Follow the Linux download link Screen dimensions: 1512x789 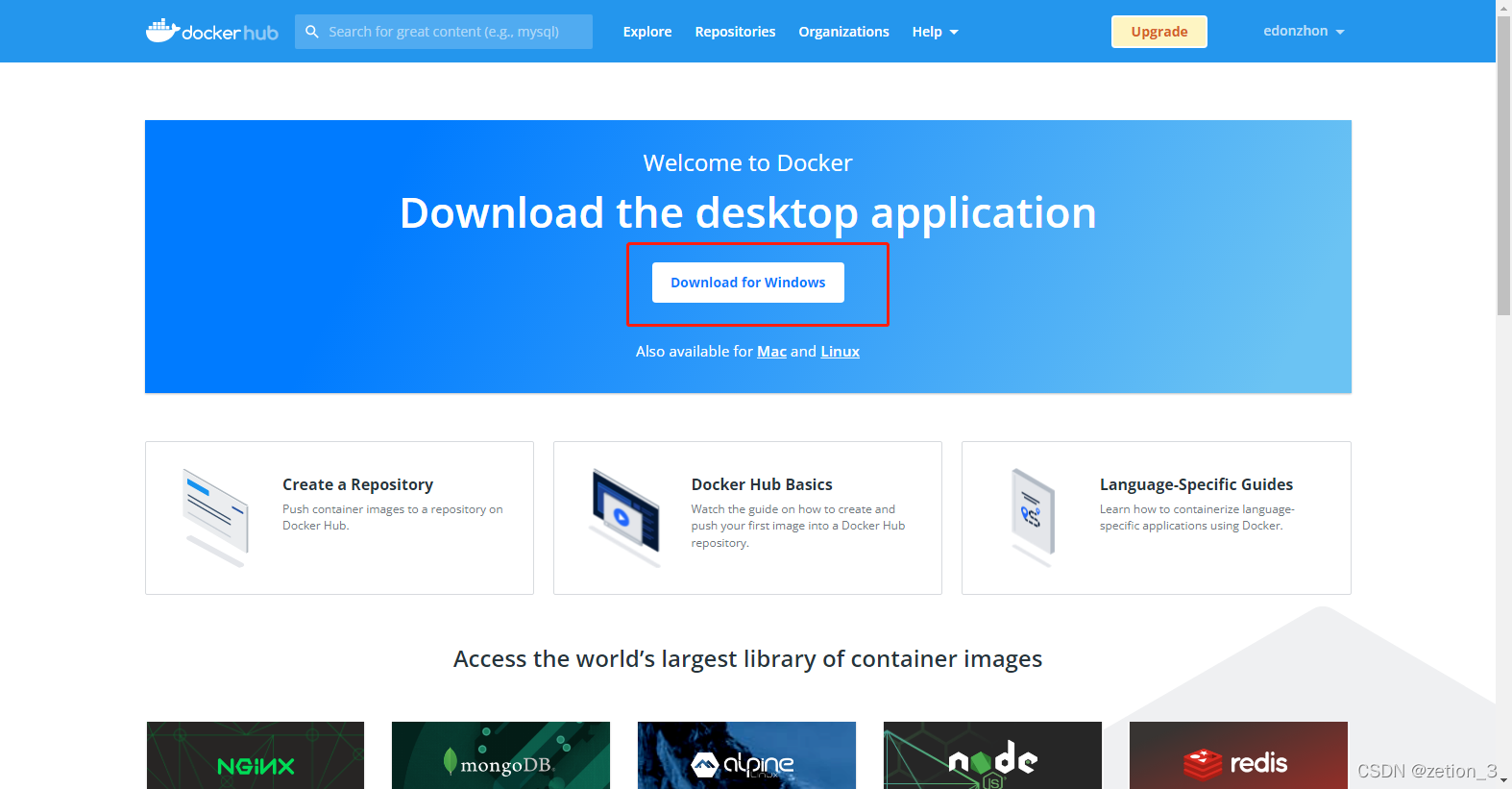click(x=840, y=352)
